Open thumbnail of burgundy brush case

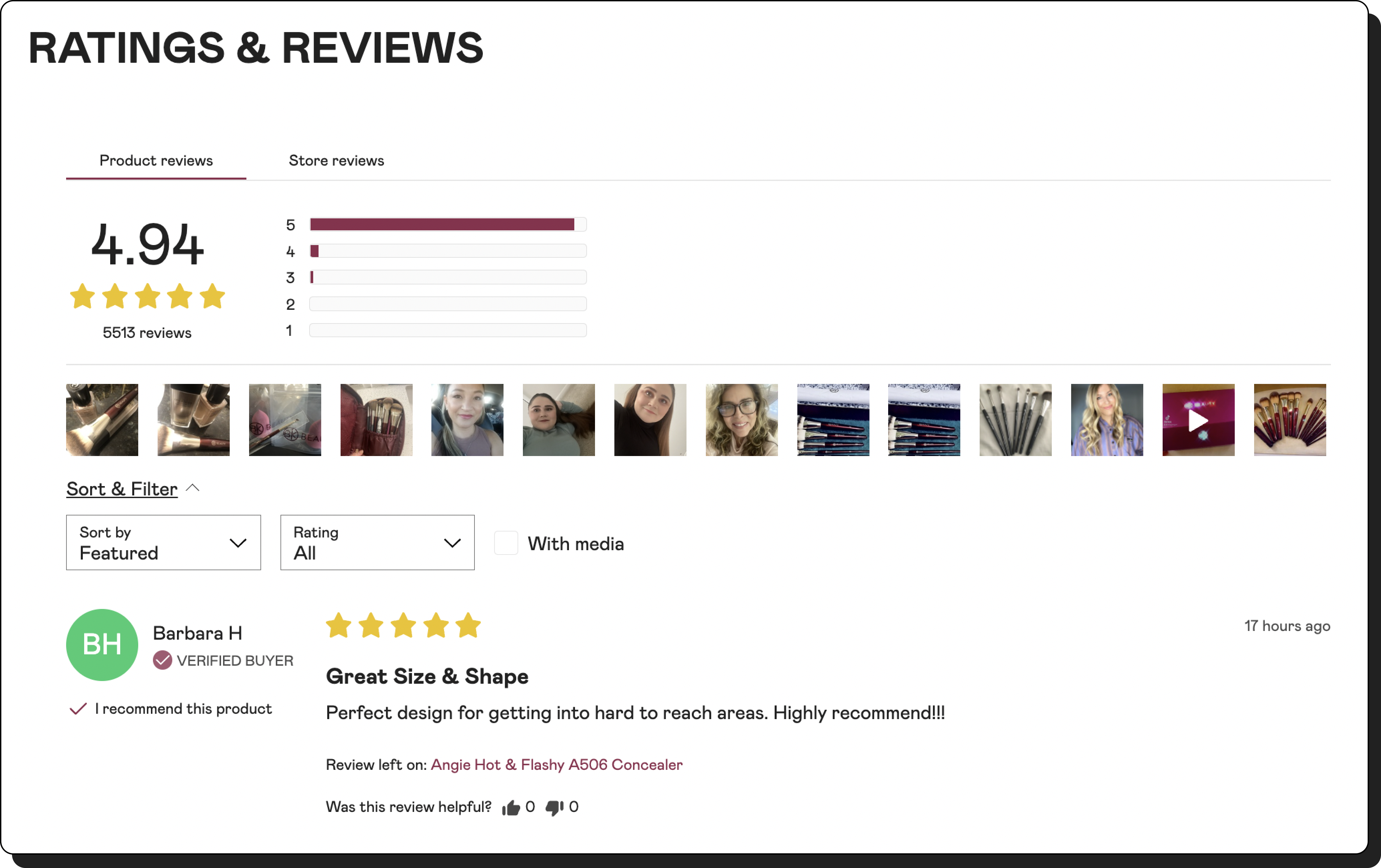[376, 420]
